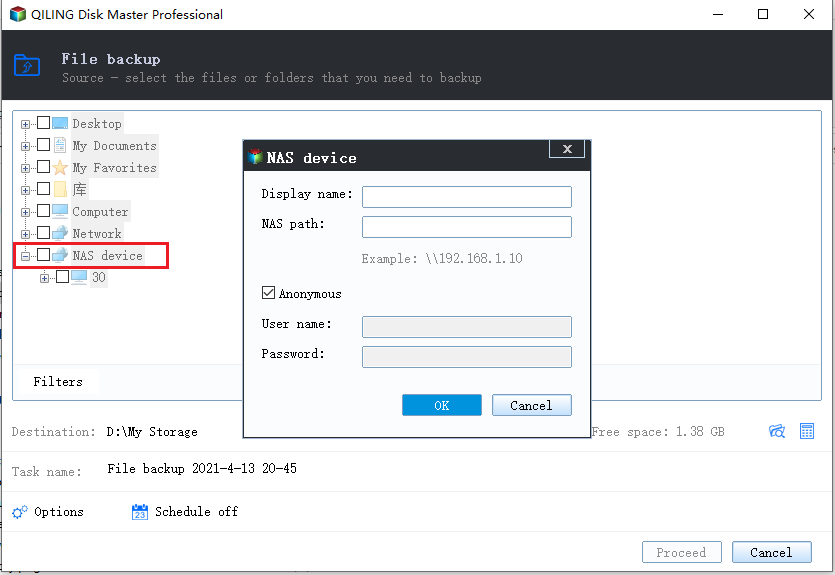Click Cancel in the NAS device dialog
This screenshot has height=575, width=835.
click(x=531, y=405)
